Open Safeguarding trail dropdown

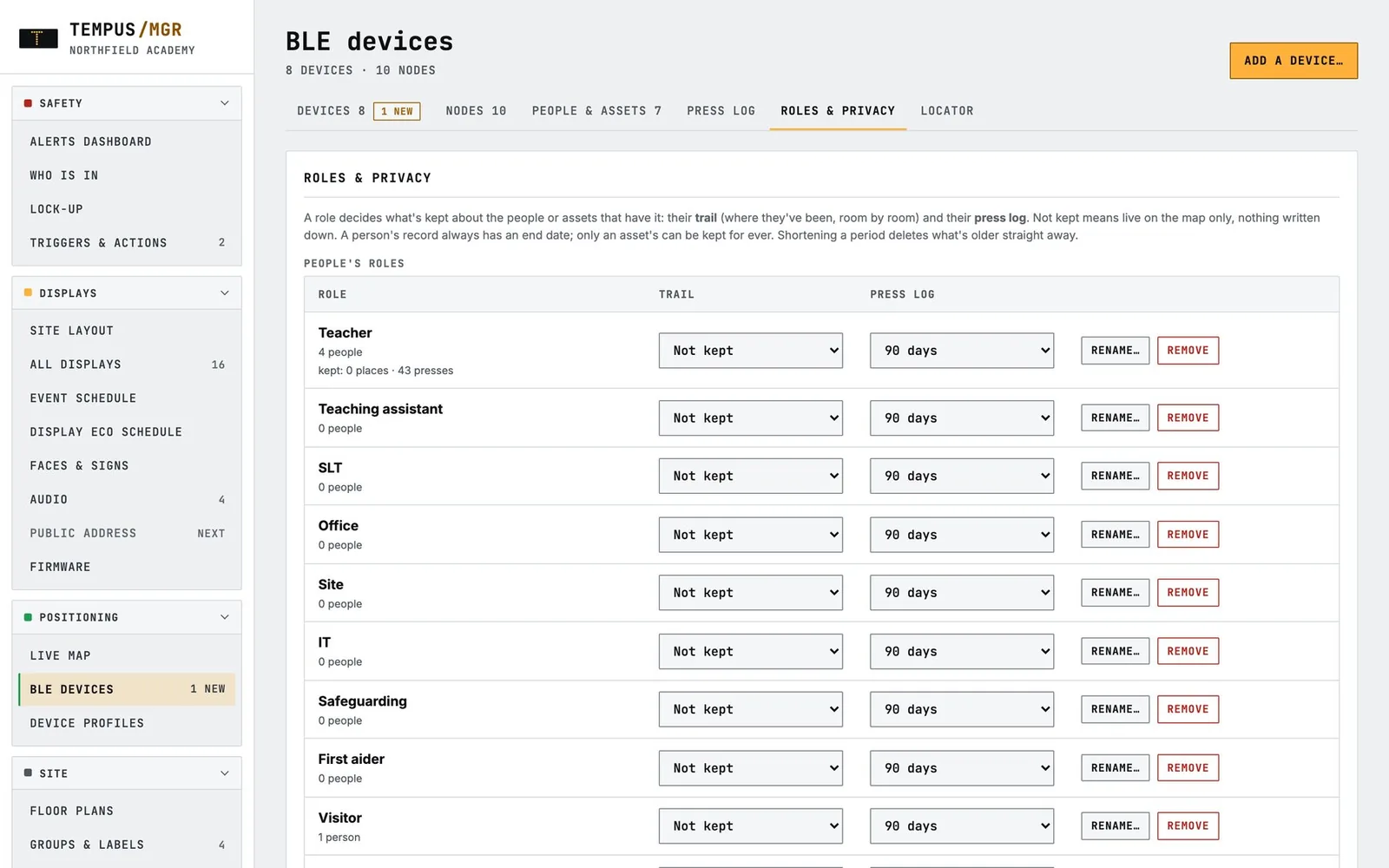(x=750, y=709)
